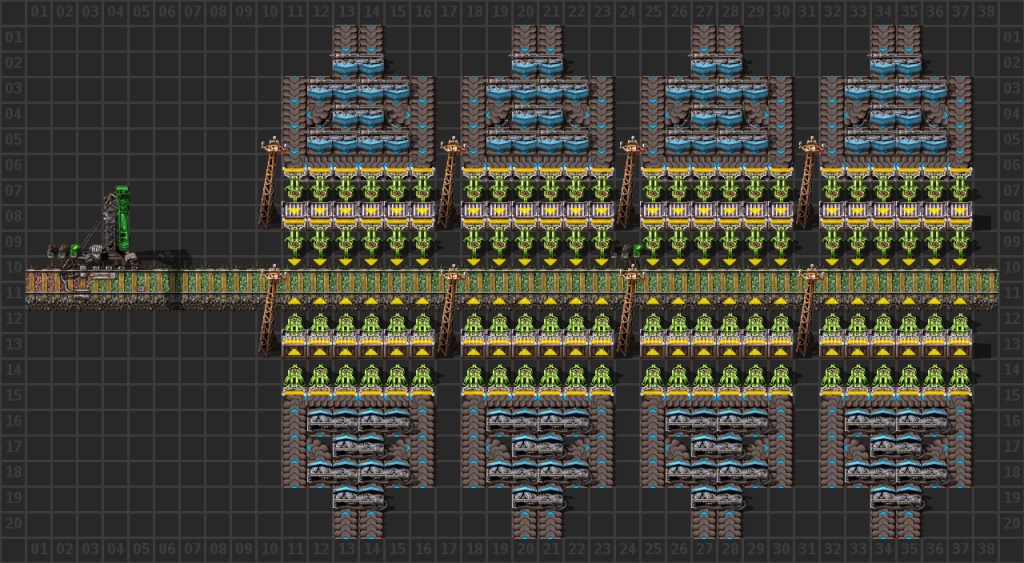Open the chest at column 37, row 13

[x=960, y=346]
